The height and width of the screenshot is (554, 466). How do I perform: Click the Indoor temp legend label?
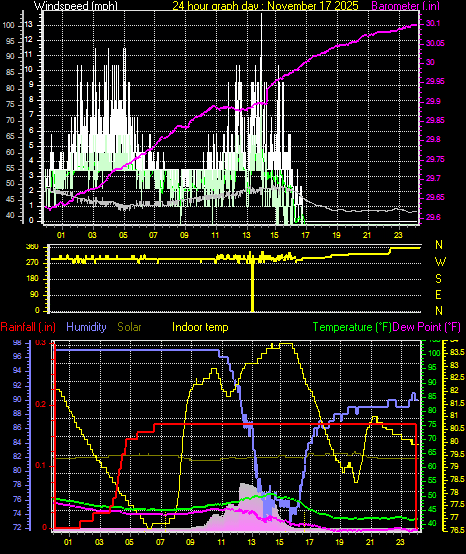[200, 327]
